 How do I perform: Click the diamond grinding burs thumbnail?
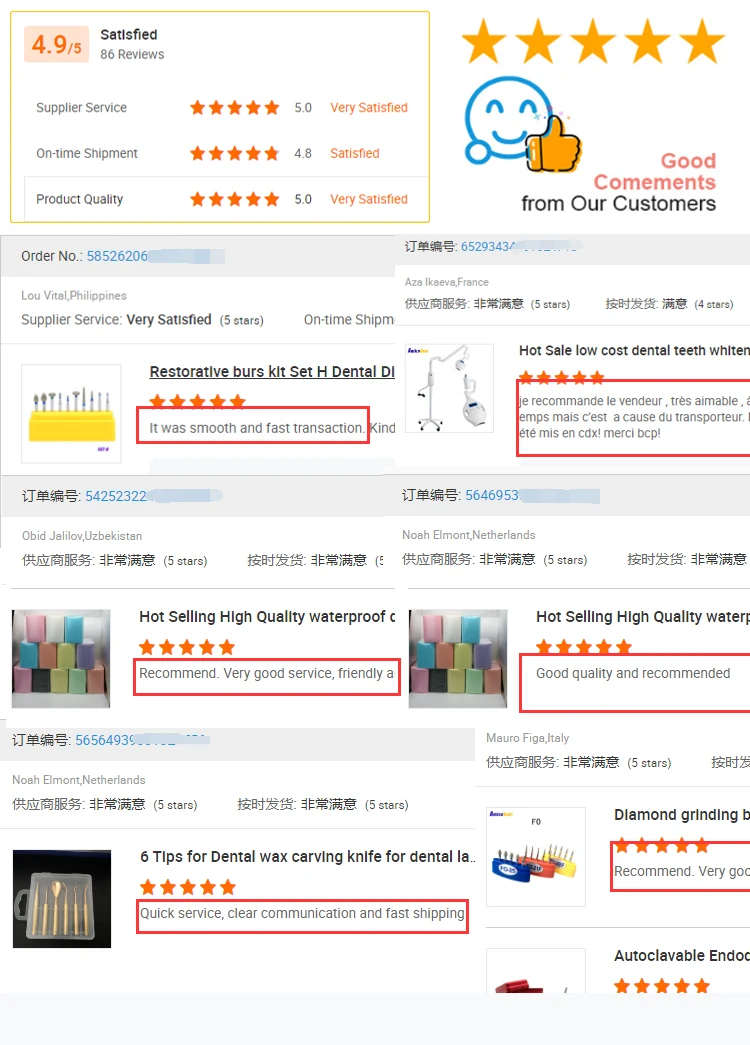tap(536, 856)
